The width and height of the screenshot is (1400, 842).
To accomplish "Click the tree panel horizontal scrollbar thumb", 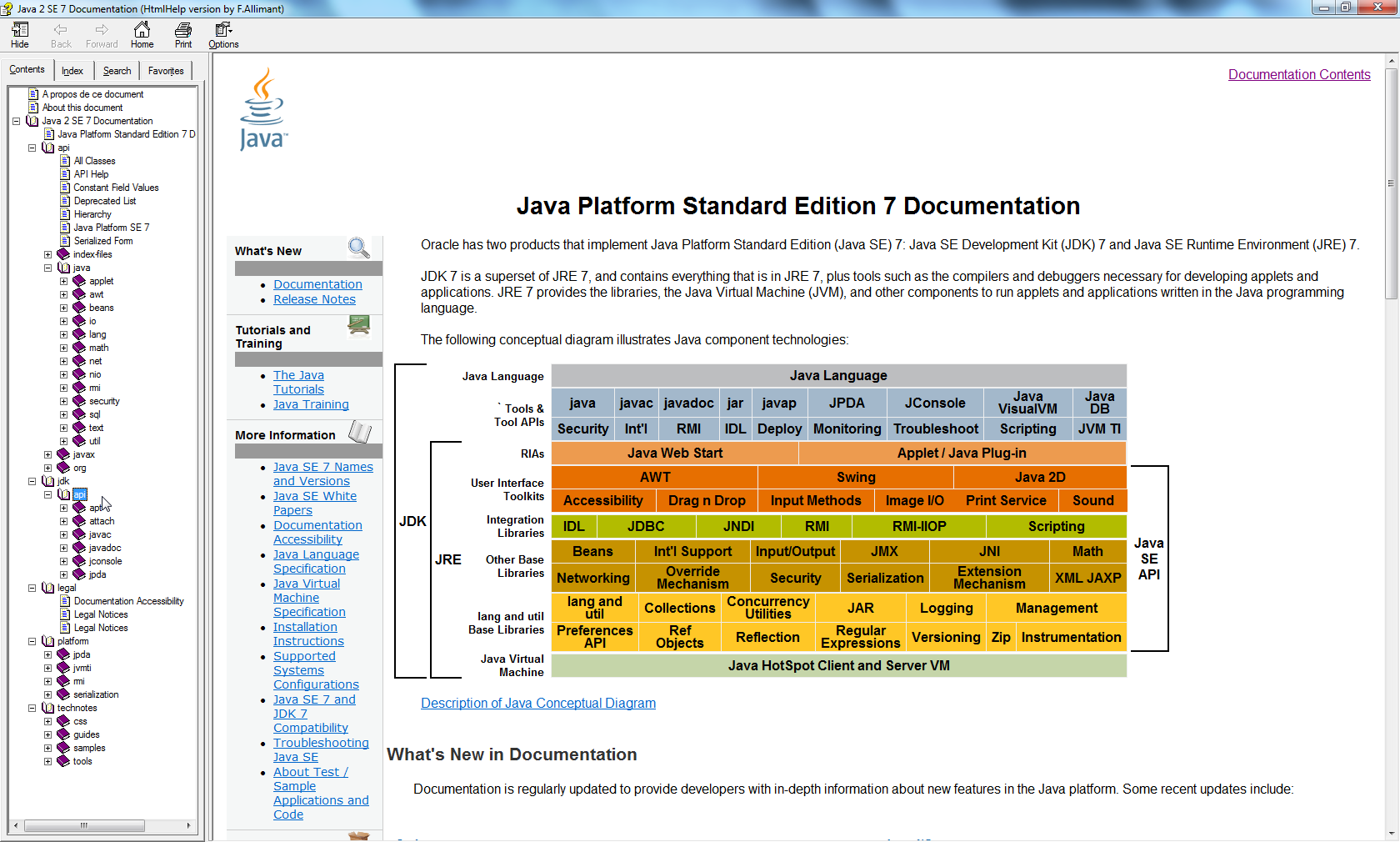I will 84,826.
